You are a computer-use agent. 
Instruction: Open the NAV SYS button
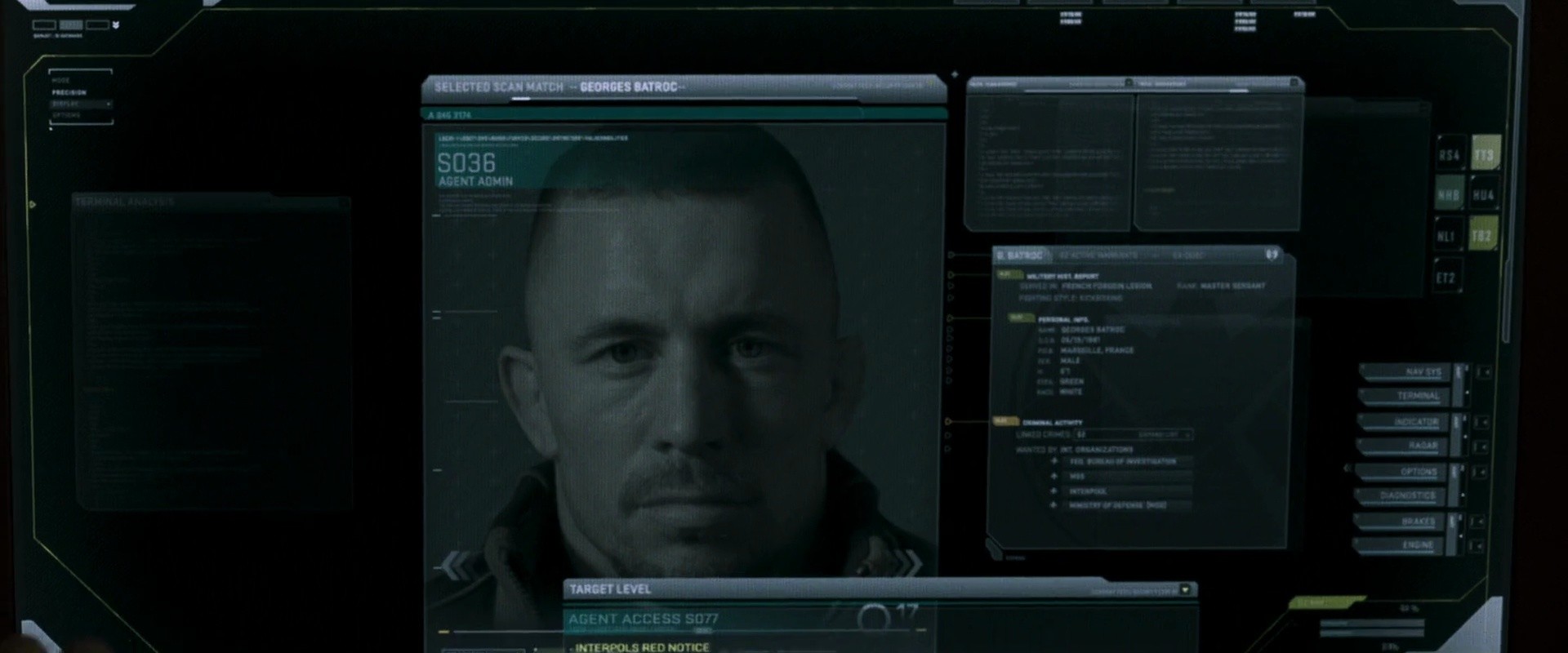click(1405, 372)
